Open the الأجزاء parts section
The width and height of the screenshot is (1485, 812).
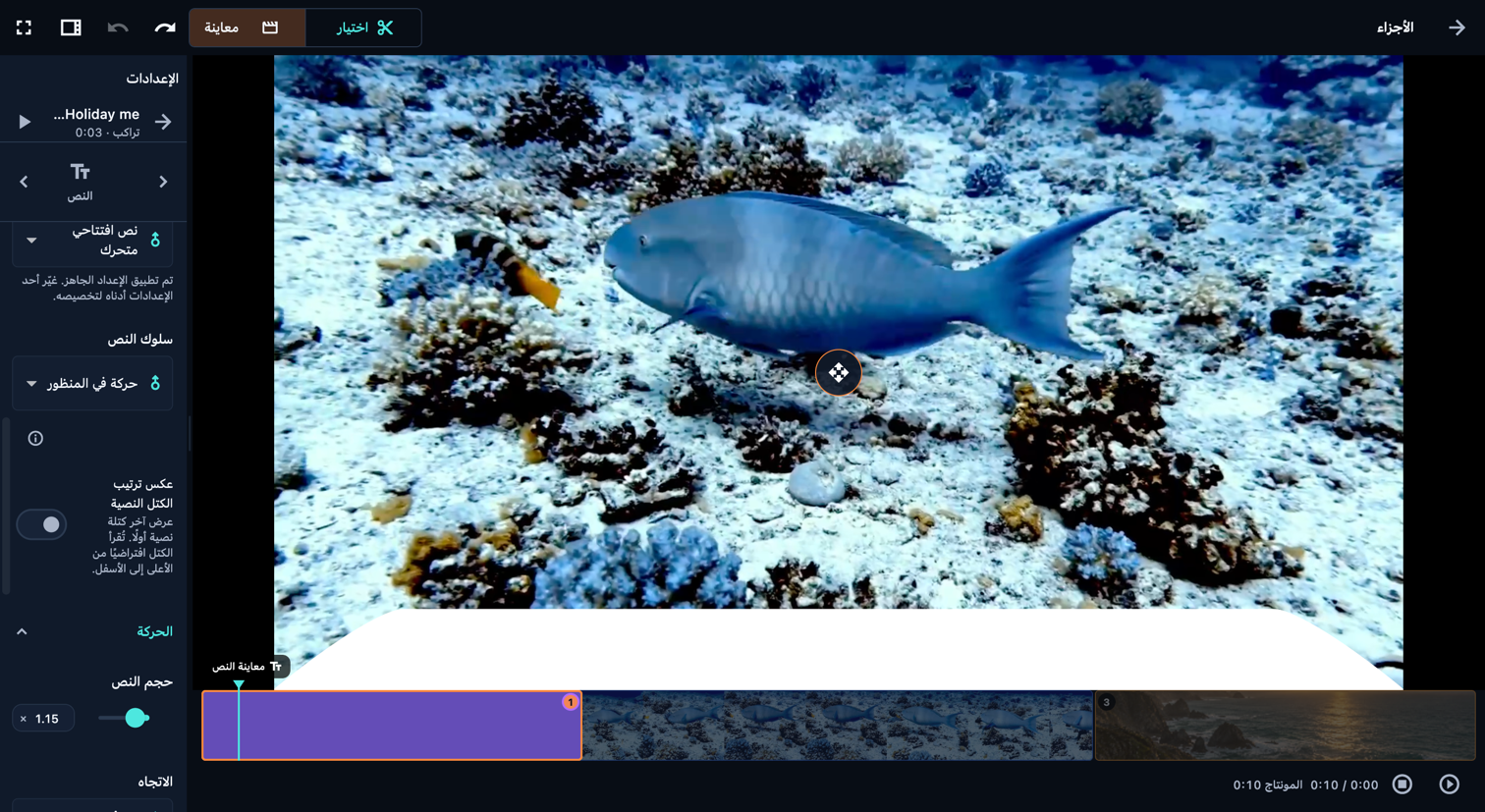(1395, 27)
